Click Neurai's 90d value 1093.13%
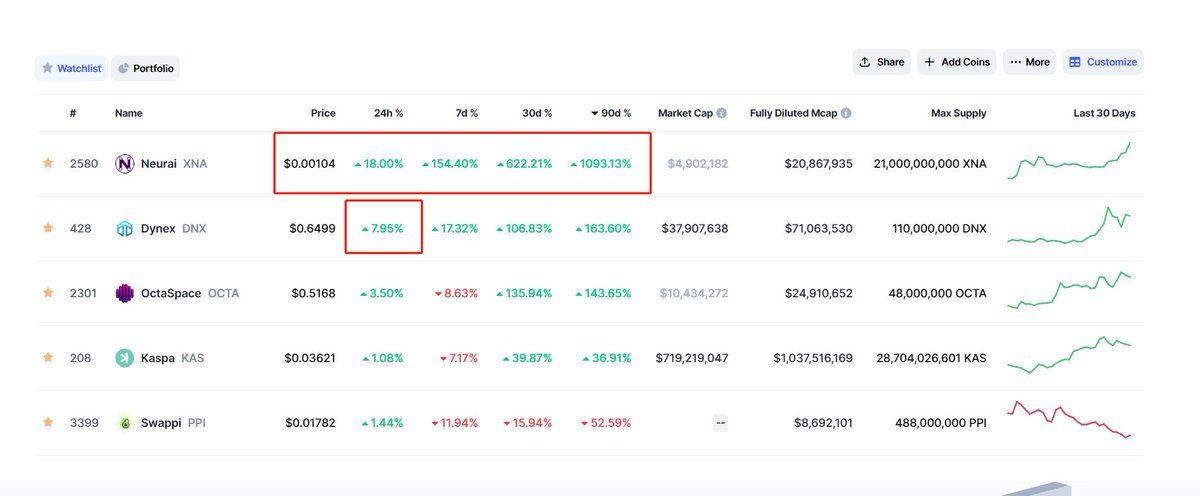Screen dimensions: 1200x496 click(600, 163)
